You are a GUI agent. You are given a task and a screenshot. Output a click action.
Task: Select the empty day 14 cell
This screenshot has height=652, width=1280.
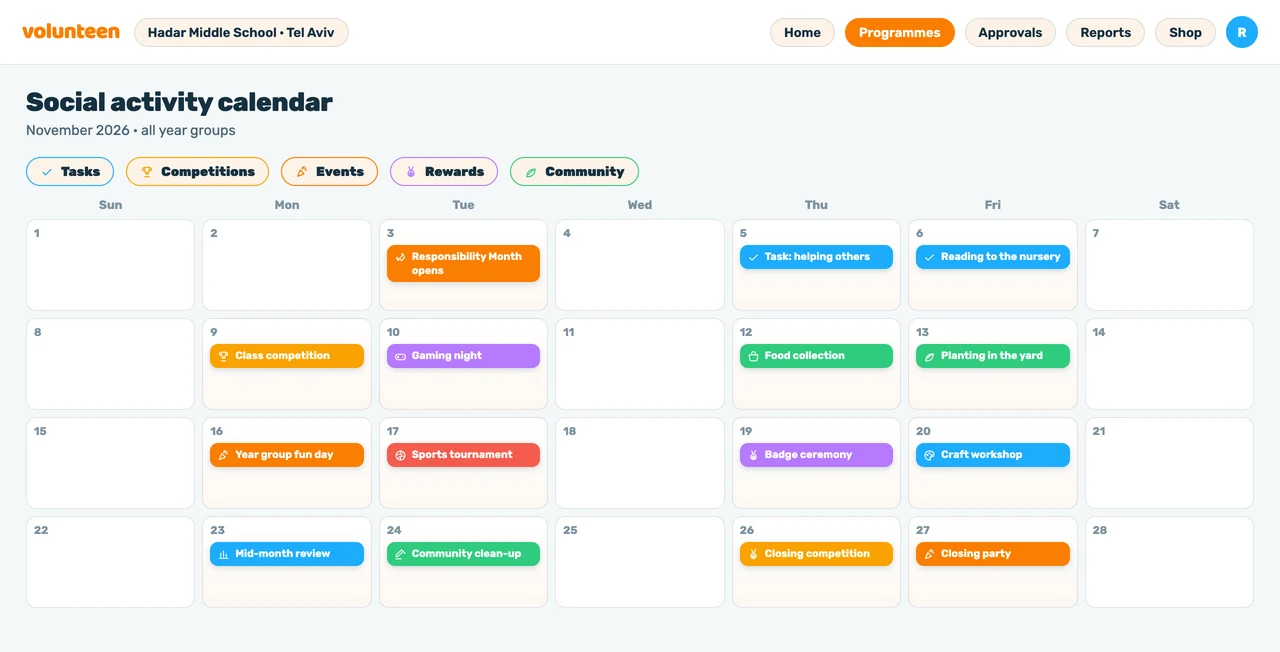pyautogui.click(x=1169, y=364)
